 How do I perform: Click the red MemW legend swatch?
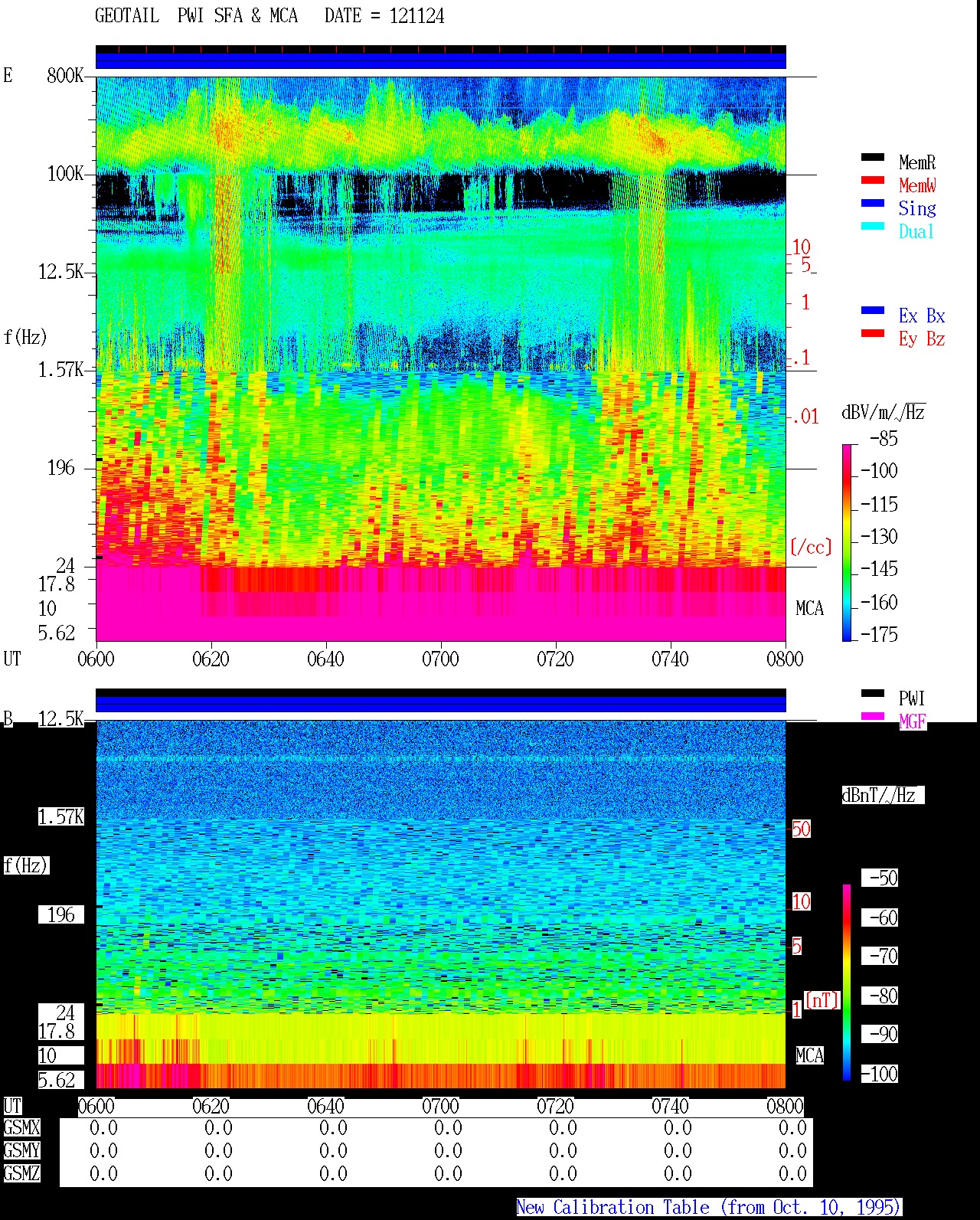pos(873,180)
